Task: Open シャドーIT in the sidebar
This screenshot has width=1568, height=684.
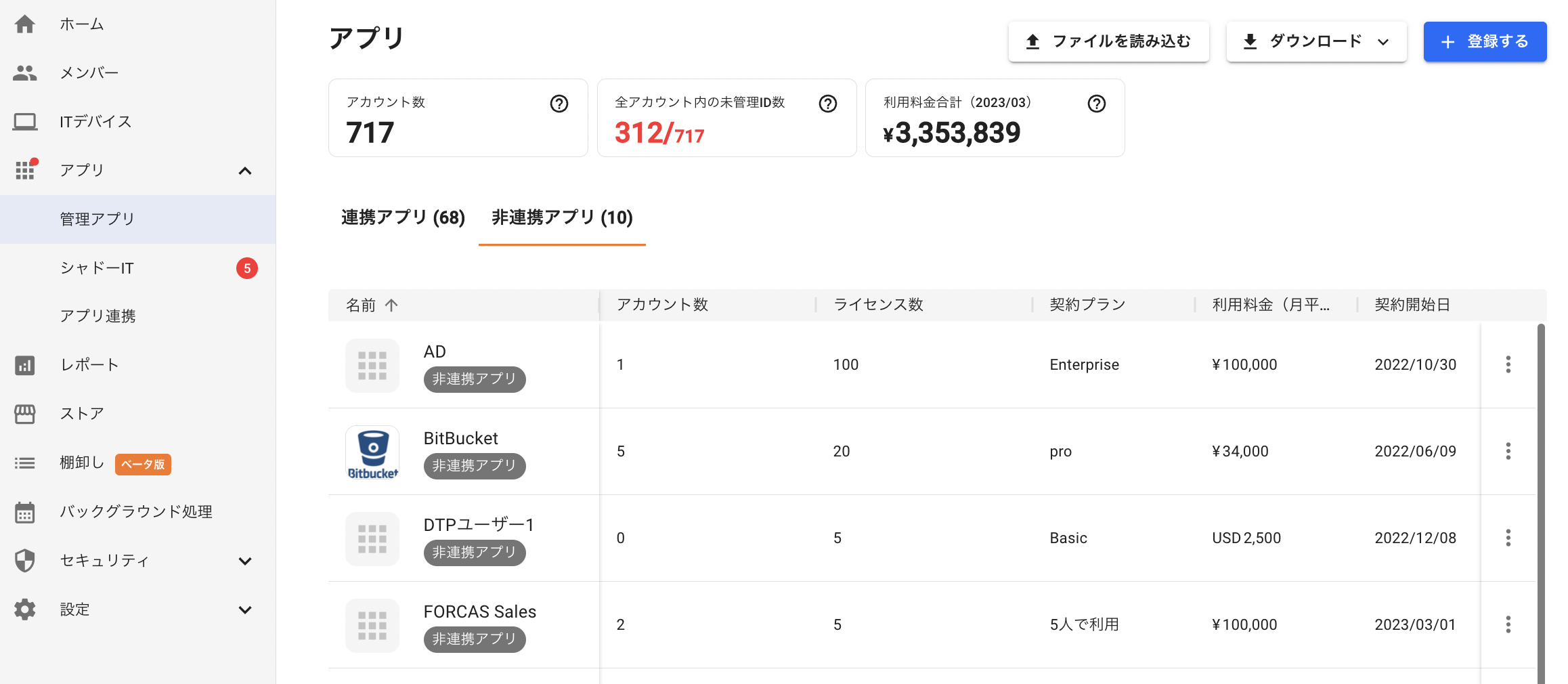Action: (97, 268)
